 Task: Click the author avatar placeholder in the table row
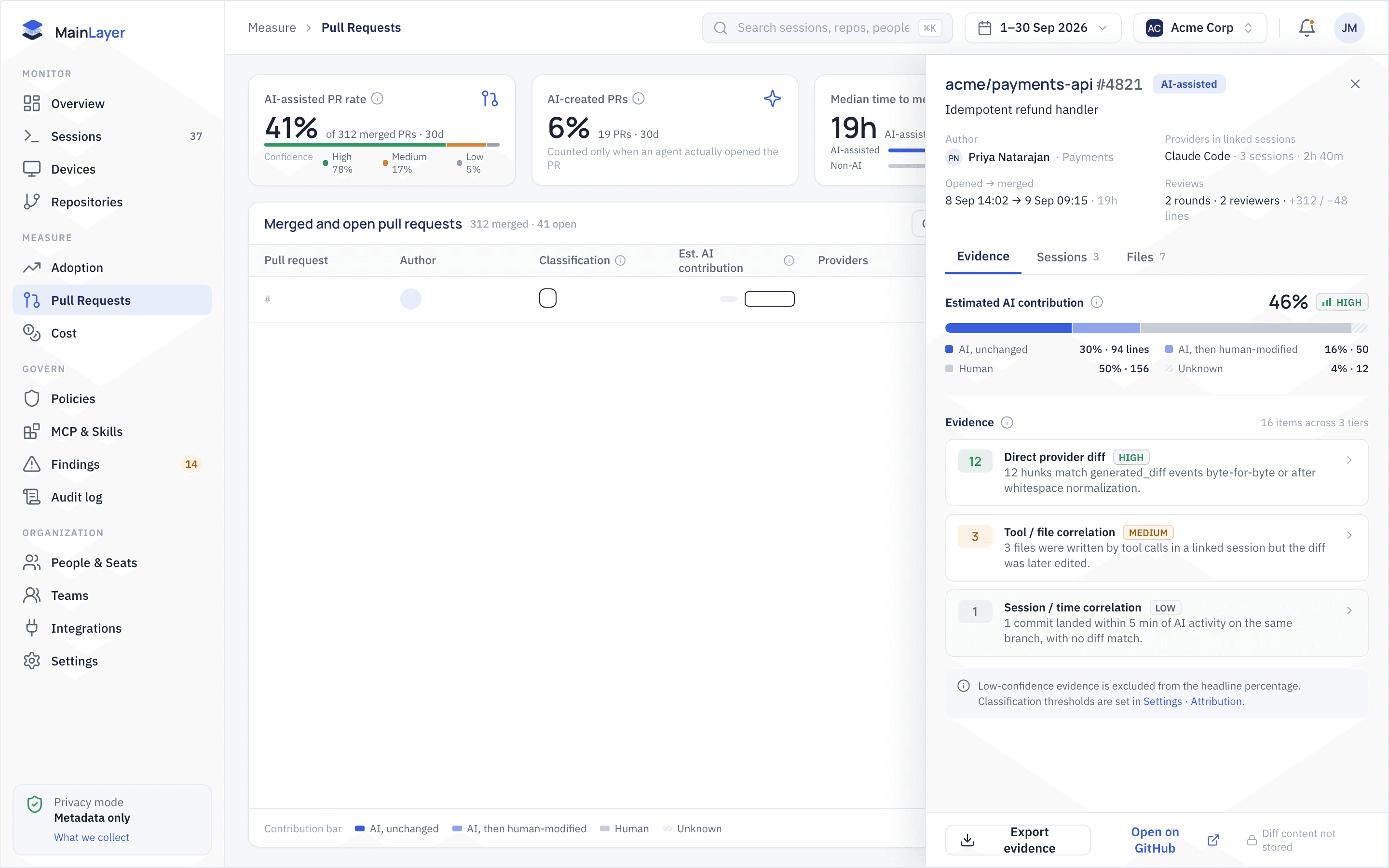410,299
